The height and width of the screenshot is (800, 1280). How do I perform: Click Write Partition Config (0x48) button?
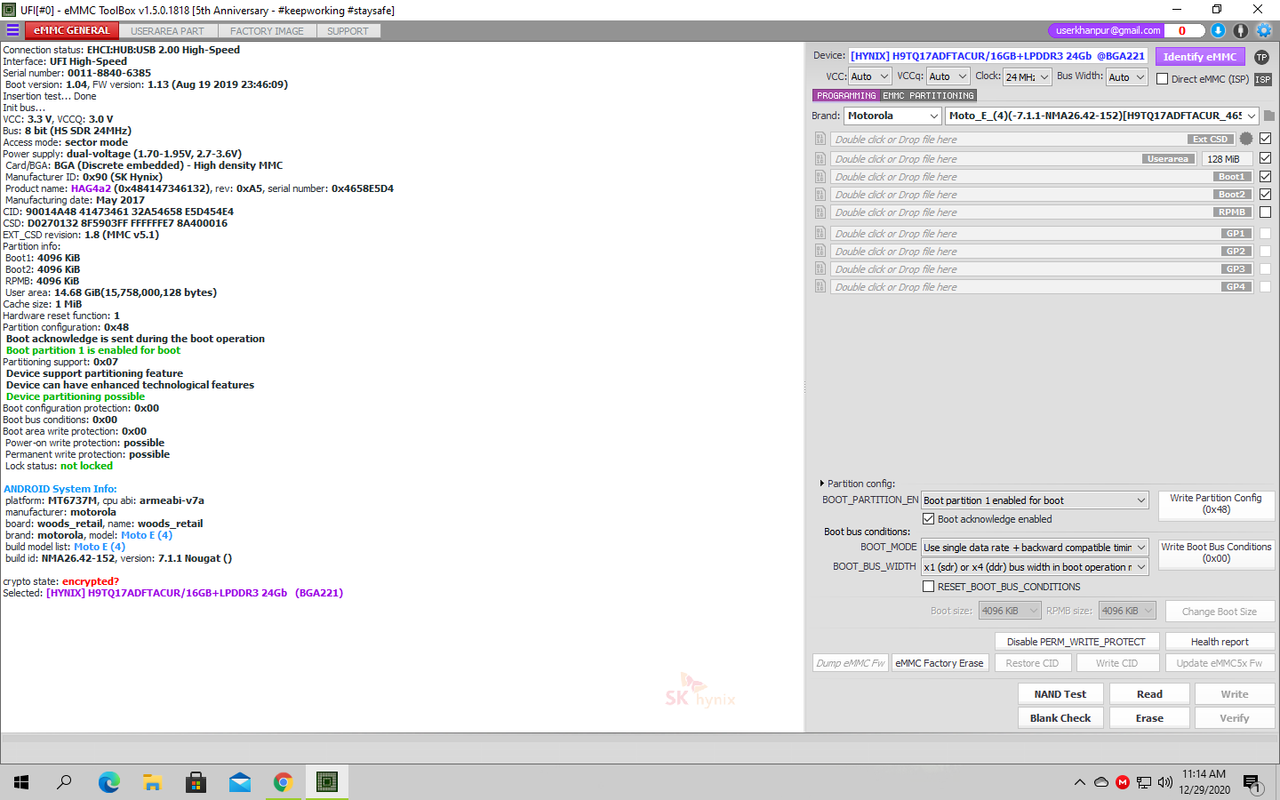[x=1216, y=504]
